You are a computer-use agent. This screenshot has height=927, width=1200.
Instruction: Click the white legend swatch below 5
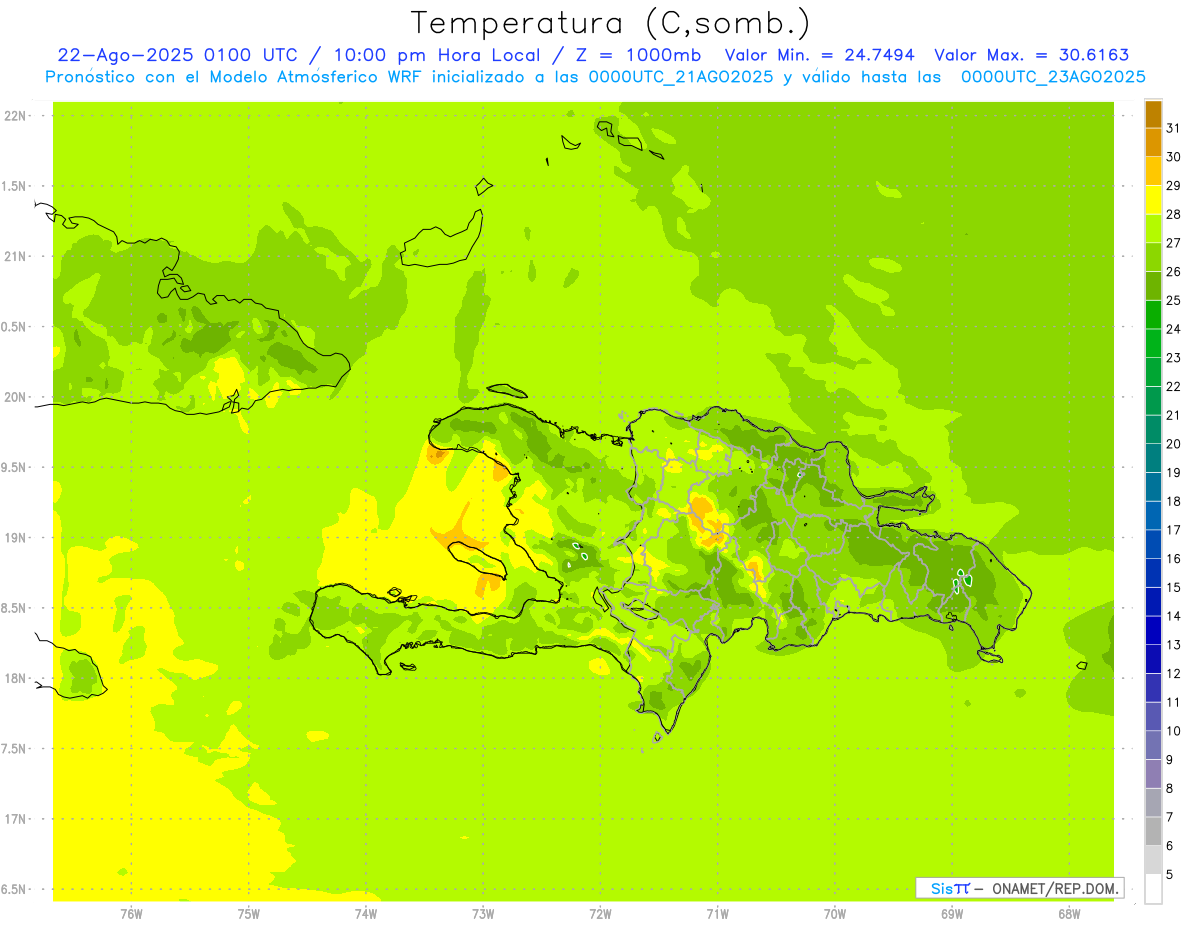click(x=1153, y=888)
